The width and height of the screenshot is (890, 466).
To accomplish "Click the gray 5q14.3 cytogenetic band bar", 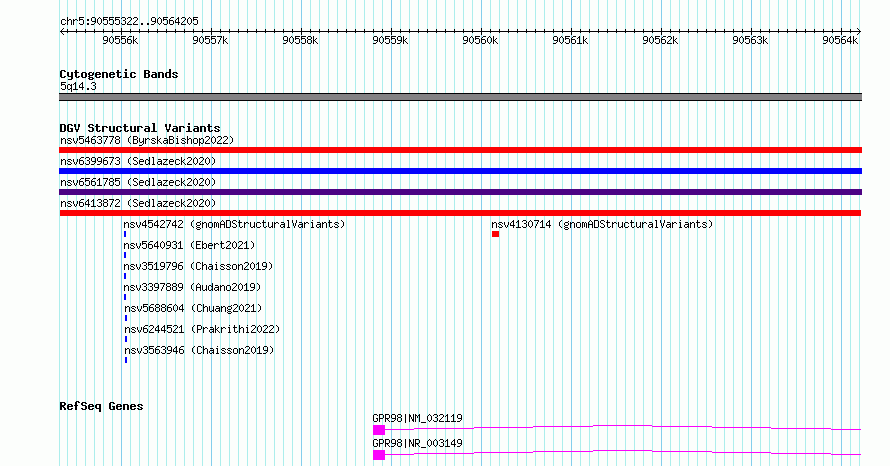I will (x=460, y=97).
